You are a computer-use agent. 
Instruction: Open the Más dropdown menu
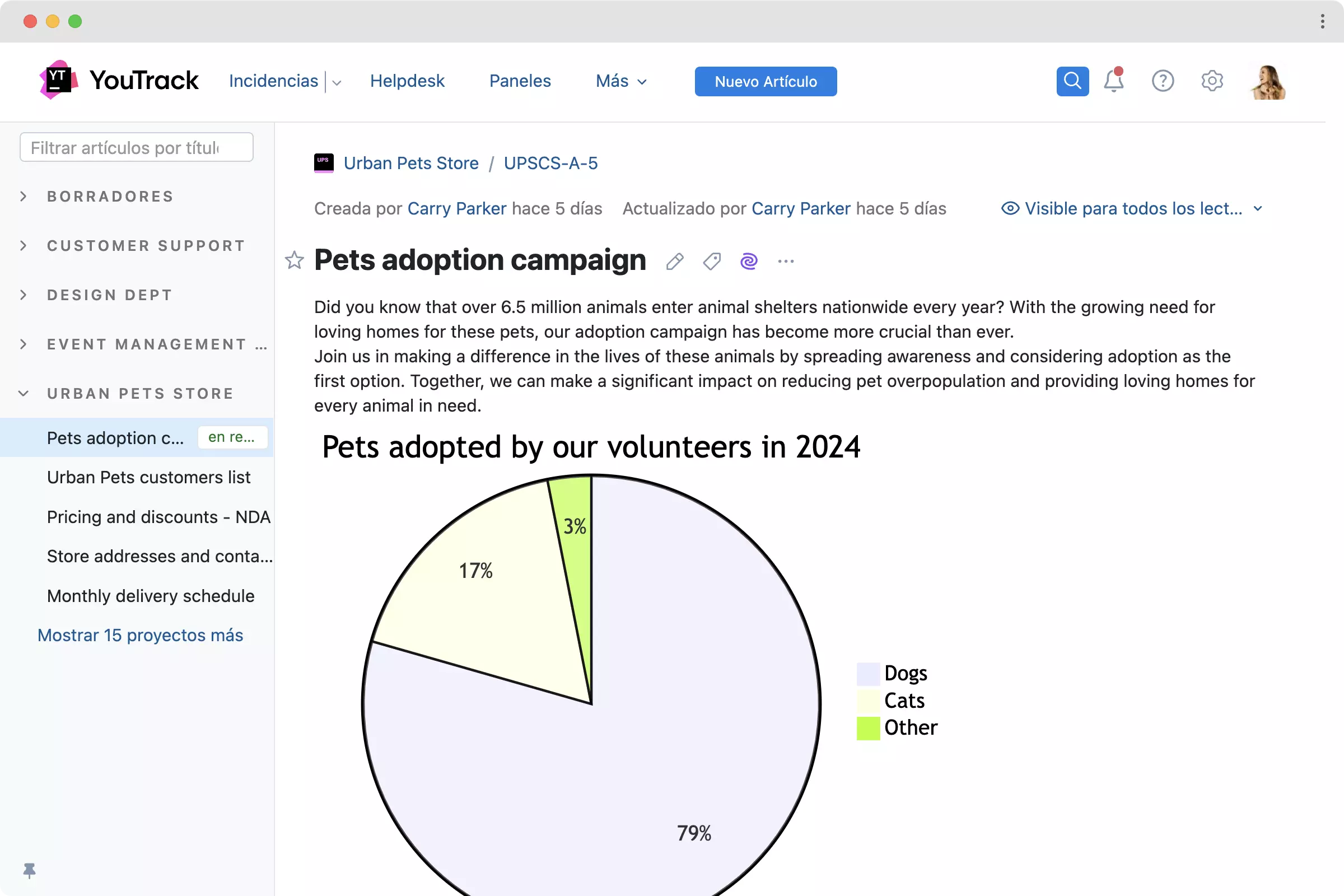pos(621,81)
